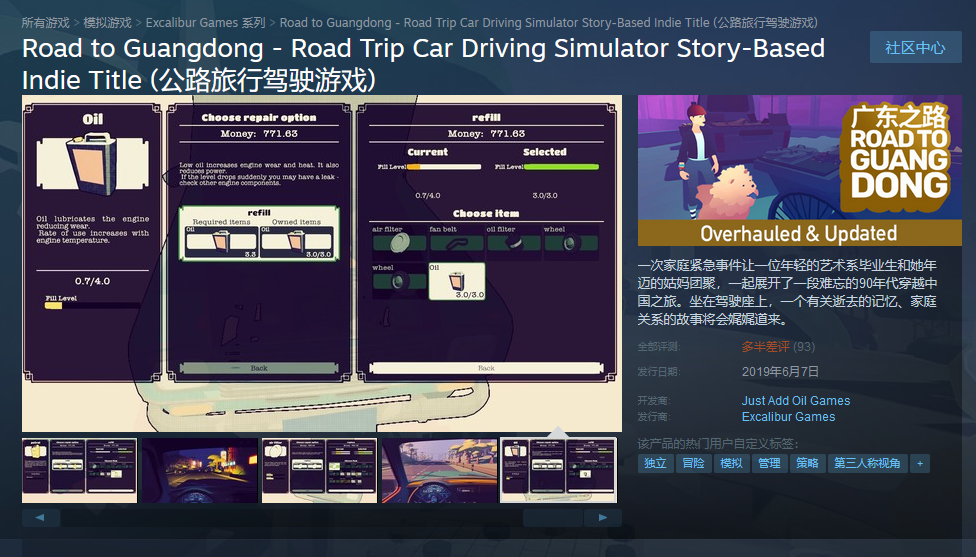
Task: Open publisher Excalibur Games link
Action: pyautogui.click(x=788, y=417)
